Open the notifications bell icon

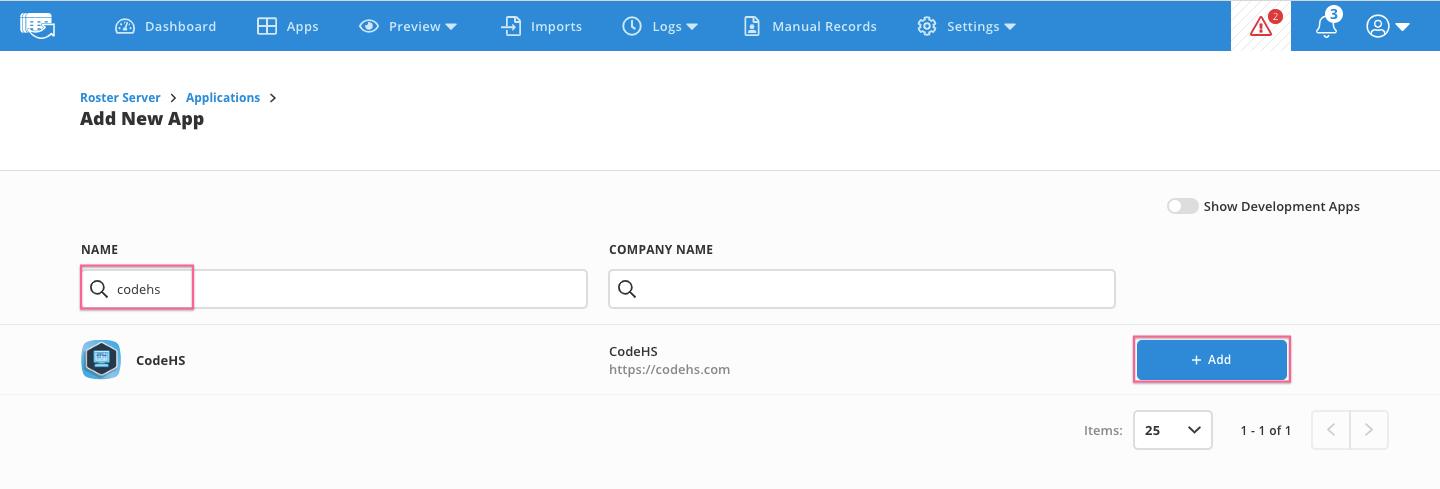[1327, 26]
